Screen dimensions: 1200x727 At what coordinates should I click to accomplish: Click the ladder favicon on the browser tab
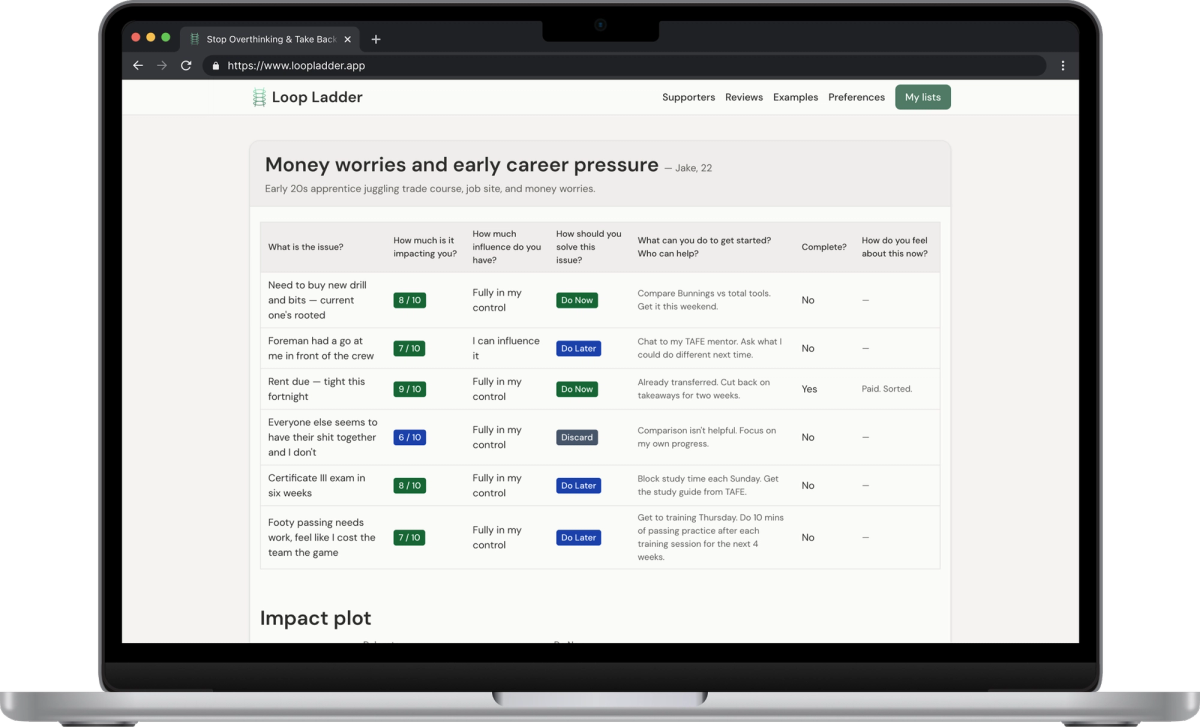(x=194, y=39)
